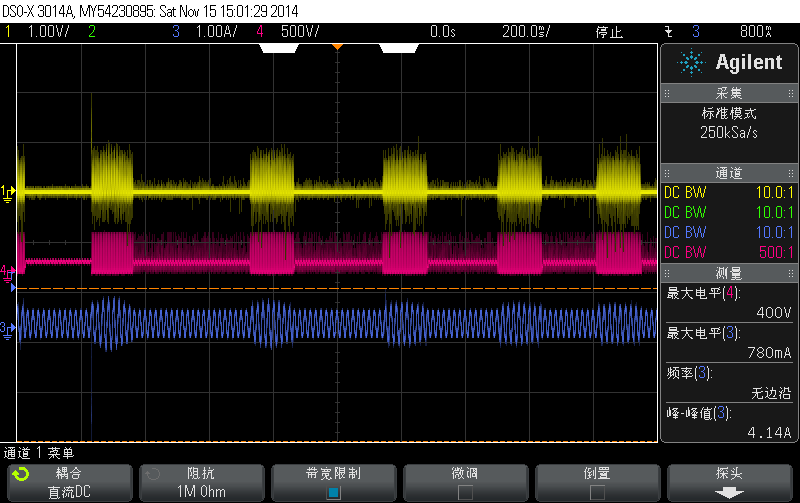Image resolution: width=800 pixels, height=503 pixels.
Task: Select channel 4 scale 500V/ readout
Action: (x=300, y=32)
